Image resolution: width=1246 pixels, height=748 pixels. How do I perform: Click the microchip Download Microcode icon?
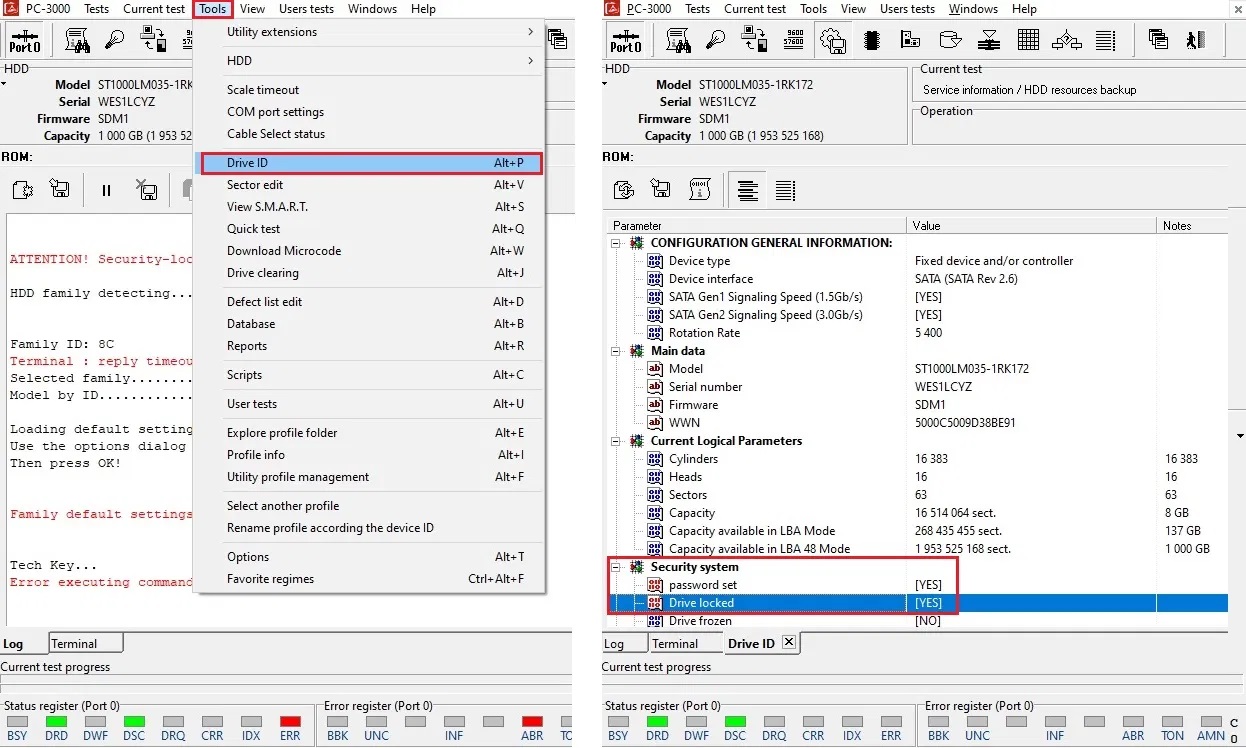click(x=872, y=40)
